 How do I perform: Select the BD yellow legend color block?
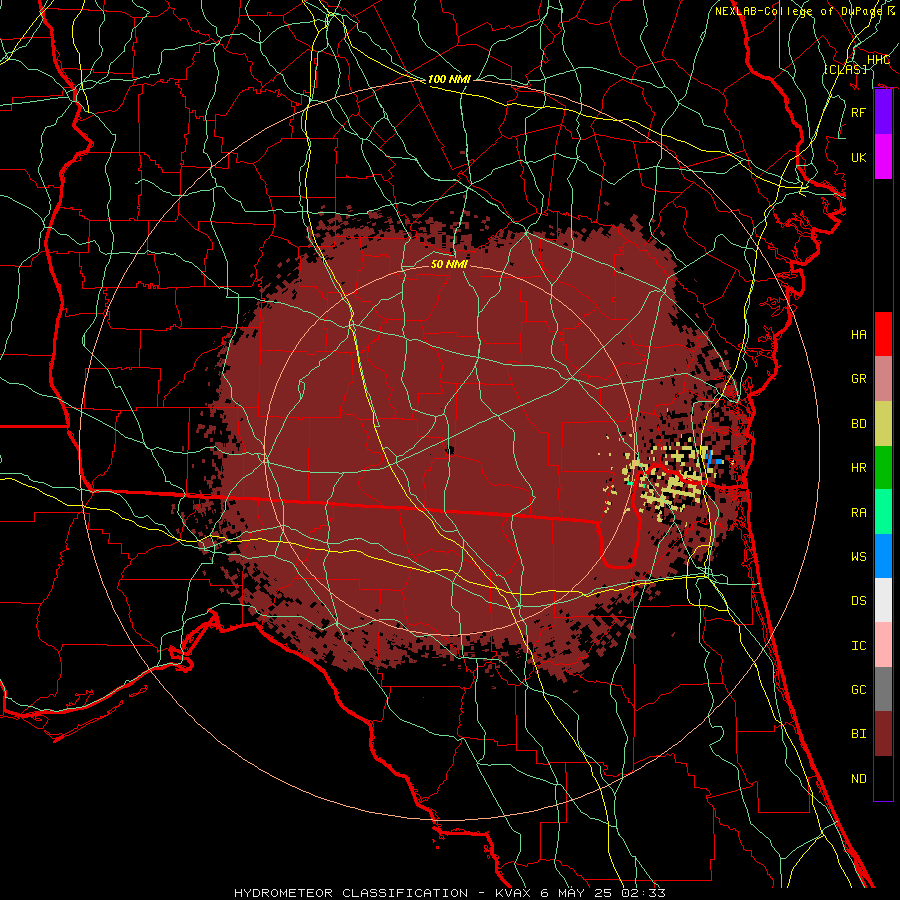[883, 423]
